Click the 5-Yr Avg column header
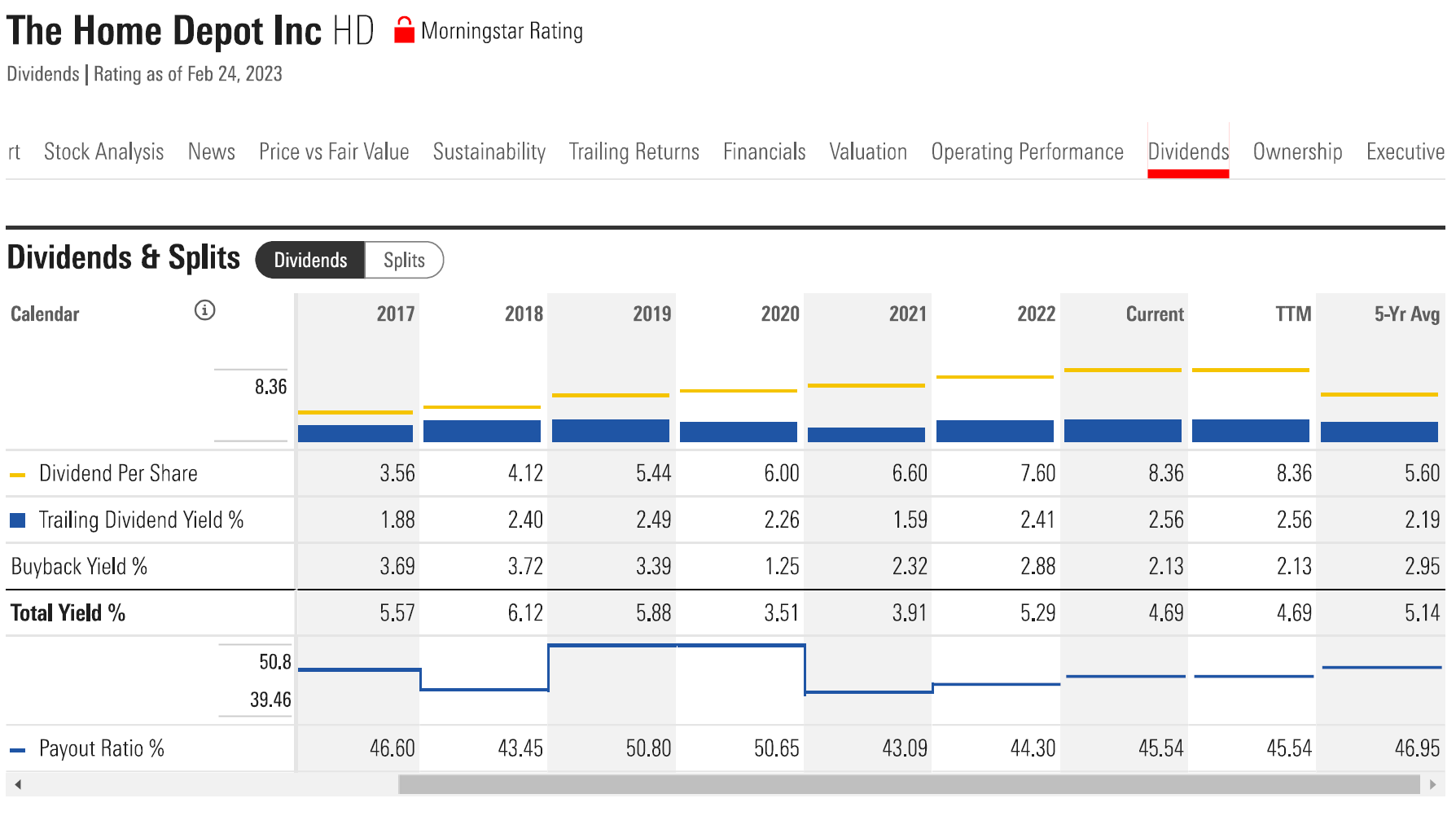The width and height of the screenshot is (1456, 816). [x=1407, y=314]
